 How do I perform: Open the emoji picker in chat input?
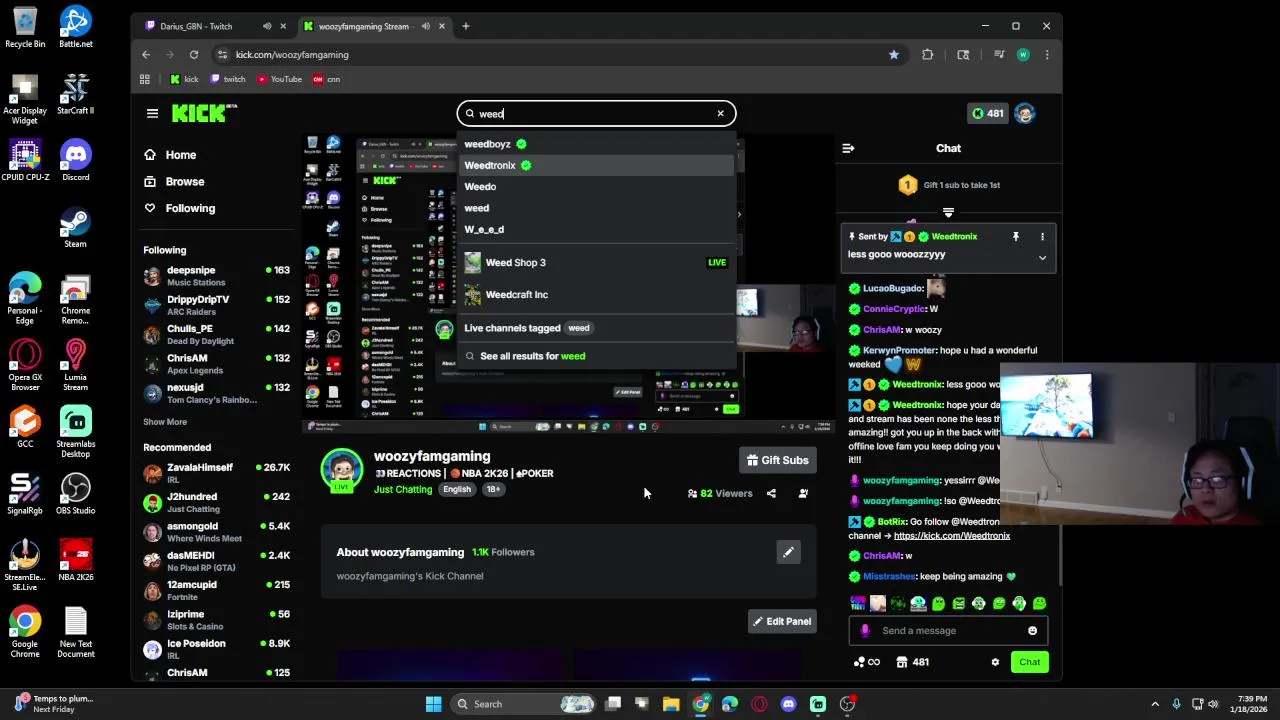click(1032, 631)
